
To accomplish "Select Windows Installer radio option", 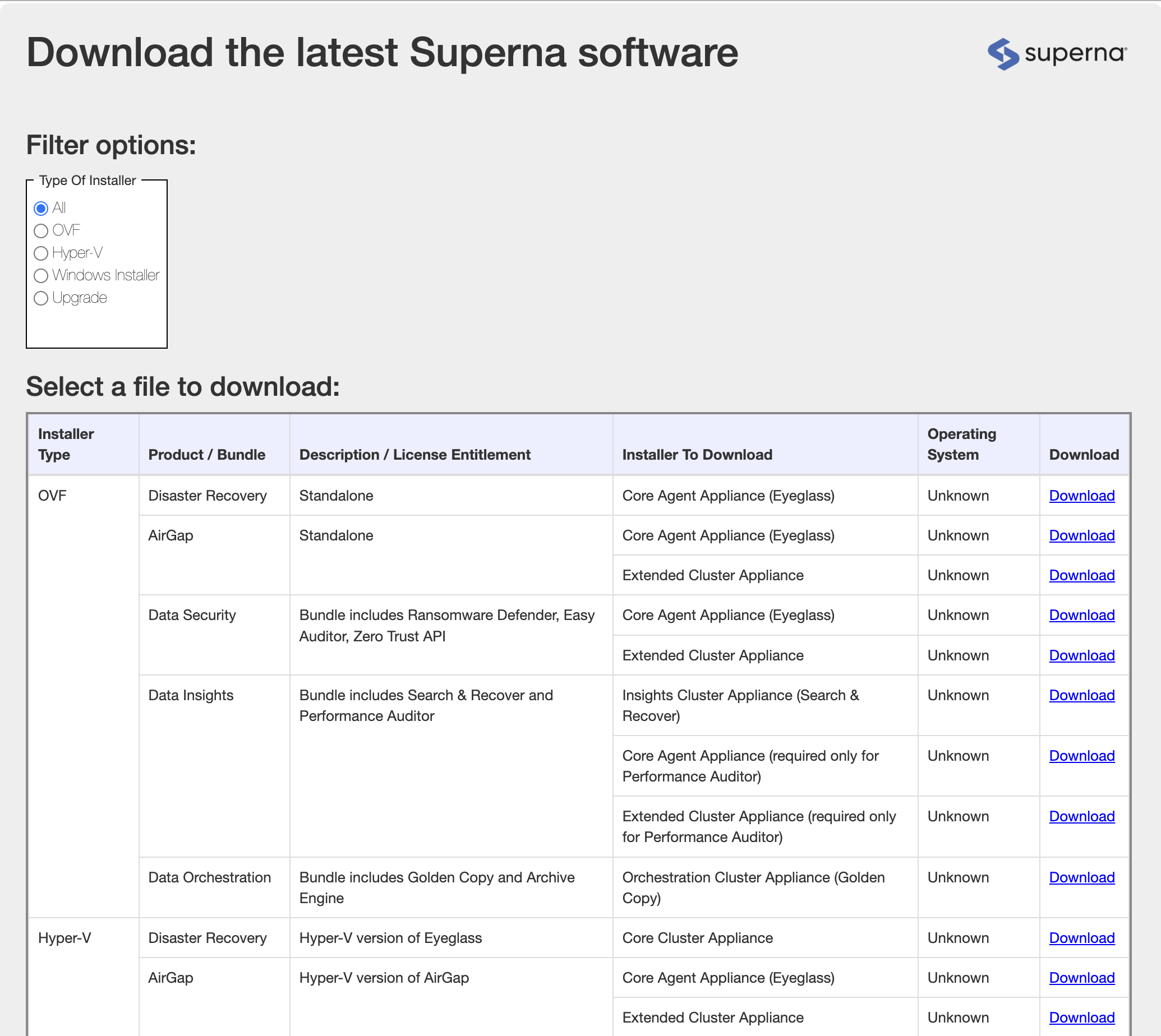I will click(41, 275).
